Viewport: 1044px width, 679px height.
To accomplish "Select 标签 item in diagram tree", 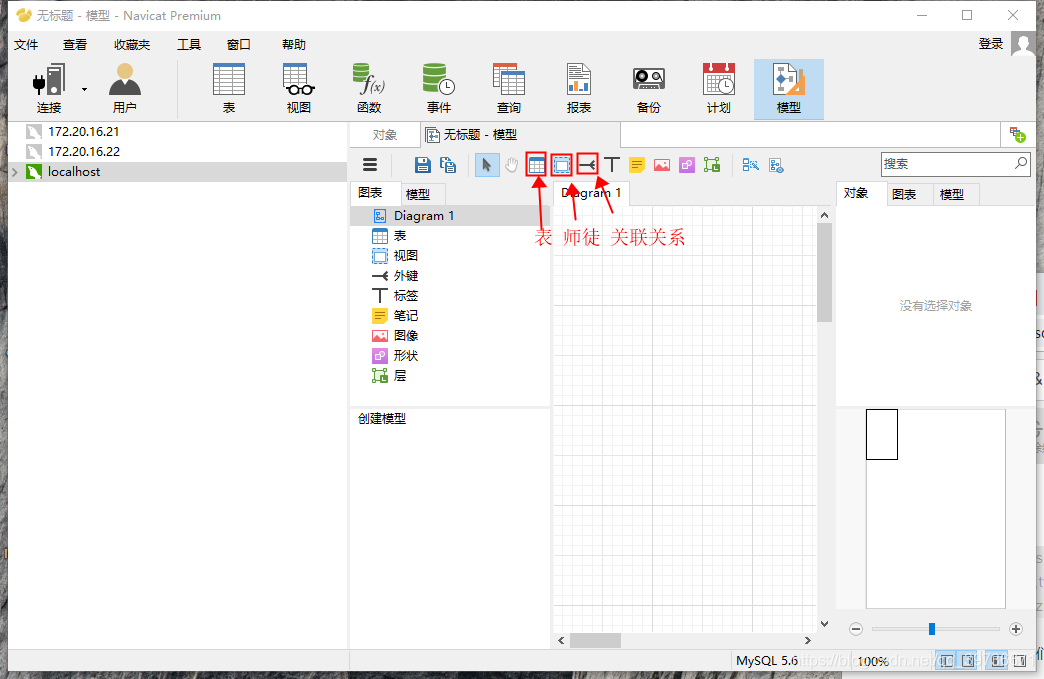I will [405, 296].
